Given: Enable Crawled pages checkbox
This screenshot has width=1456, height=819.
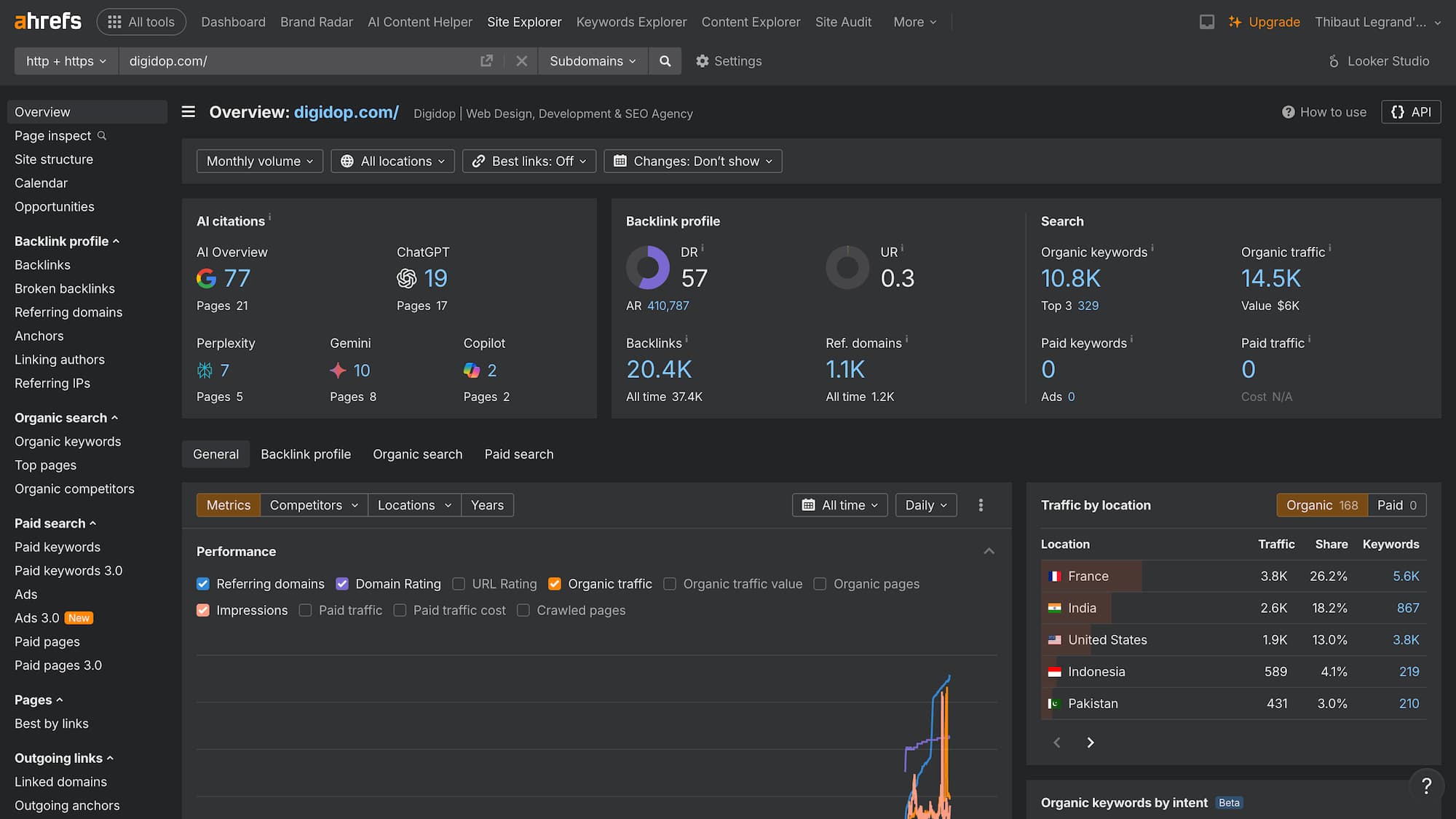Looking at the screenshot, I should (523, 610).
